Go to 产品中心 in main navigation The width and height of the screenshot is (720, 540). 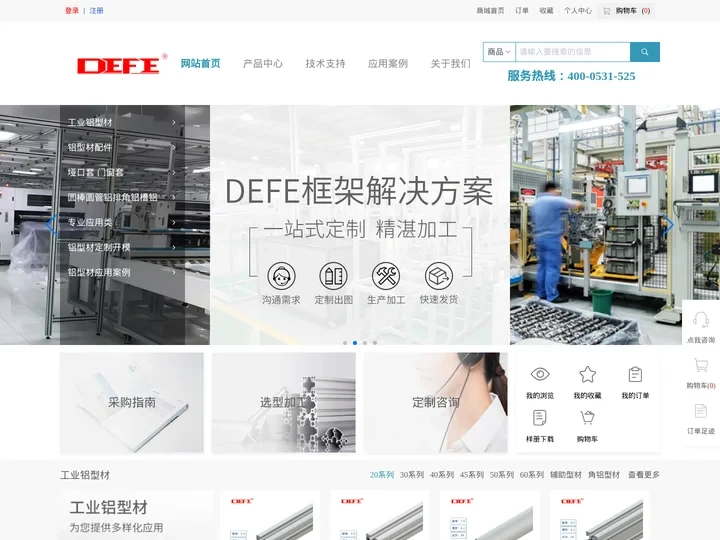point(263,64)
